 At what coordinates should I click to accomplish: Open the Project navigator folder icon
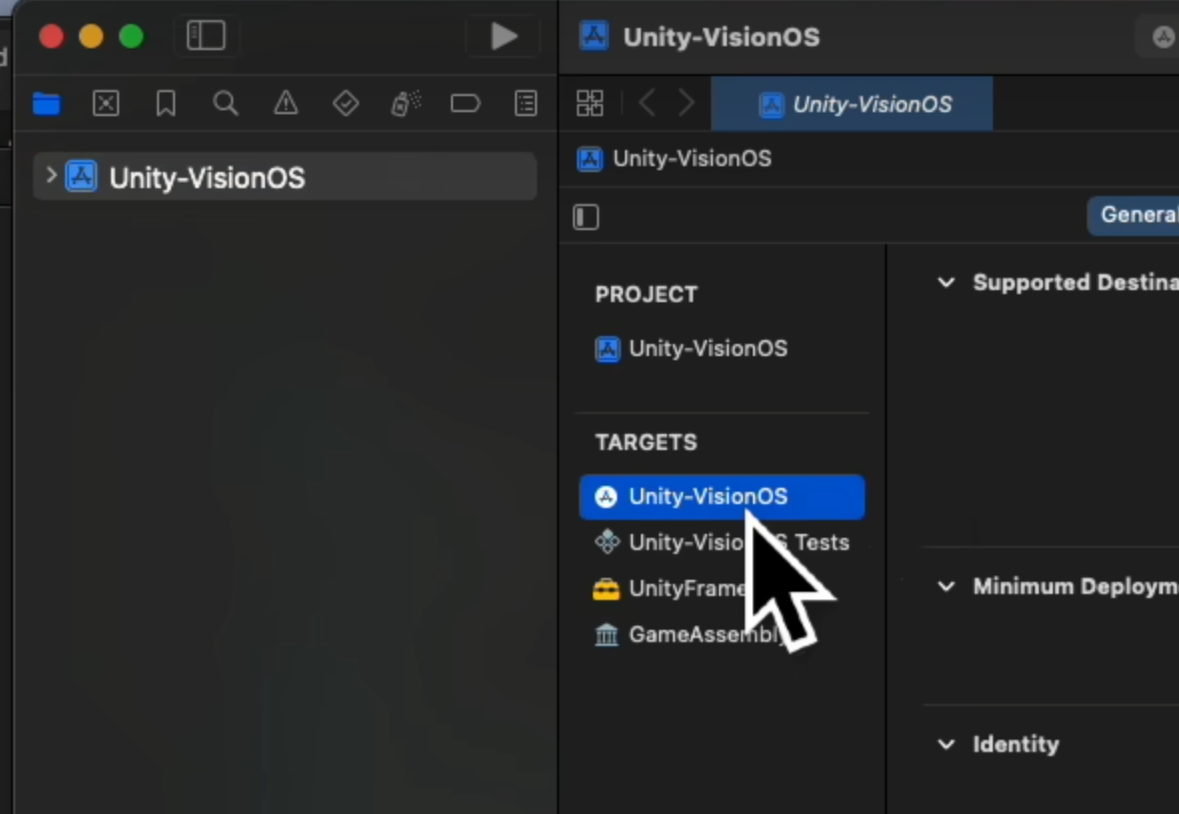tap(47, 103)
